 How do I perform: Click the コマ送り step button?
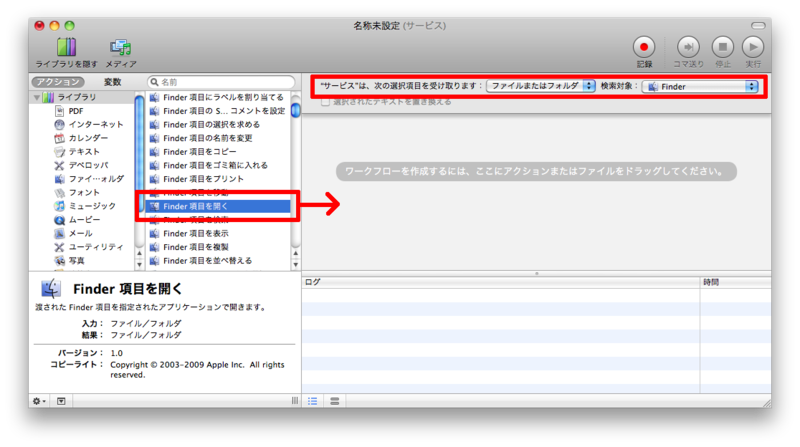[x=688, y=47]
